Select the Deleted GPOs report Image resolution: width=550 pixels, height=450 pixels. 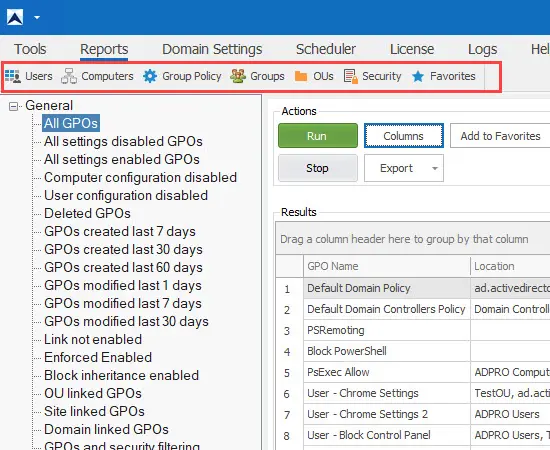pyautogui.click(x=87, y=213)
